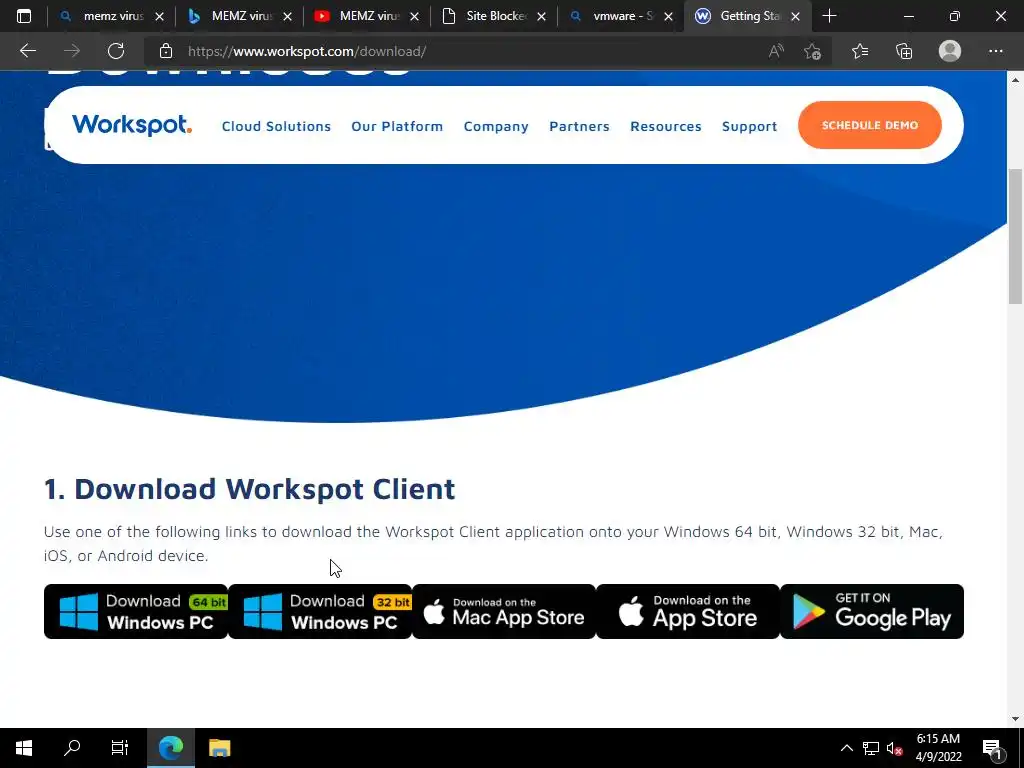Click the Edge taskbar icon

pyautogui.click(x=170, y=748)
